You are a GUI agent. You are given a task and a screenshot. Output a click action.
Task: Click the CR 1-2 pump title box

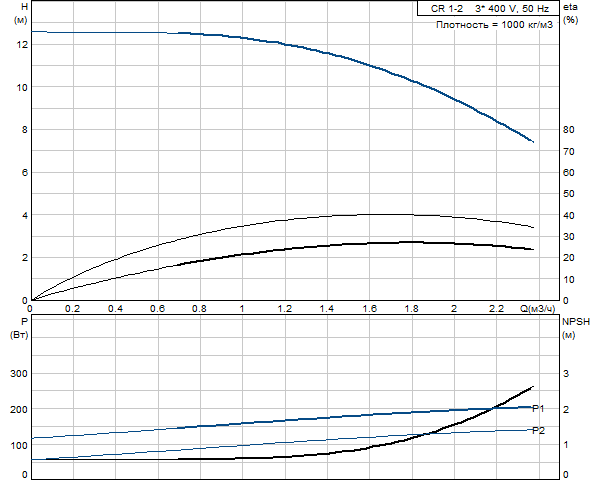[488, 8]
